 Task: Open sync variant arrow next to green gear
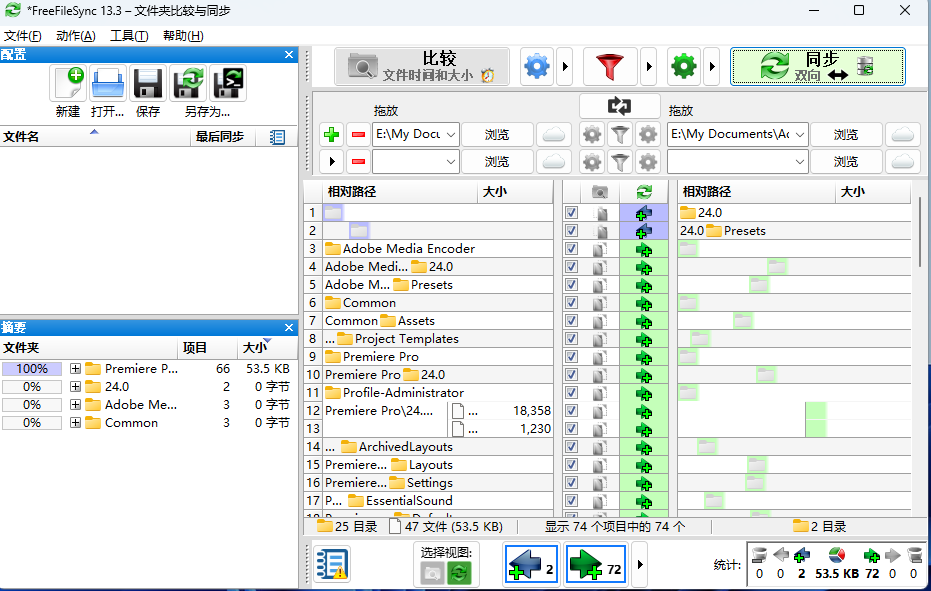tap(711, 67)
